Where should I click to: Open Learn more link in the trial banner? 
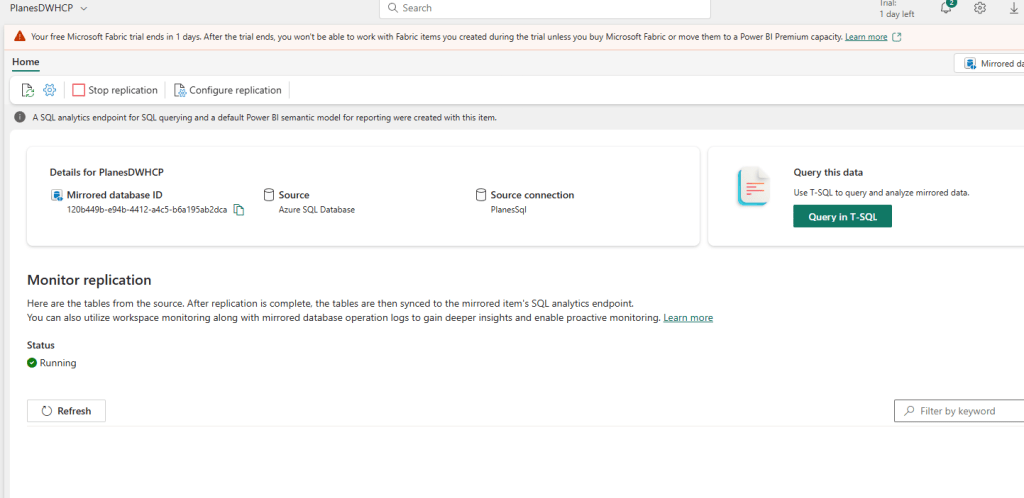click(866, 37)
